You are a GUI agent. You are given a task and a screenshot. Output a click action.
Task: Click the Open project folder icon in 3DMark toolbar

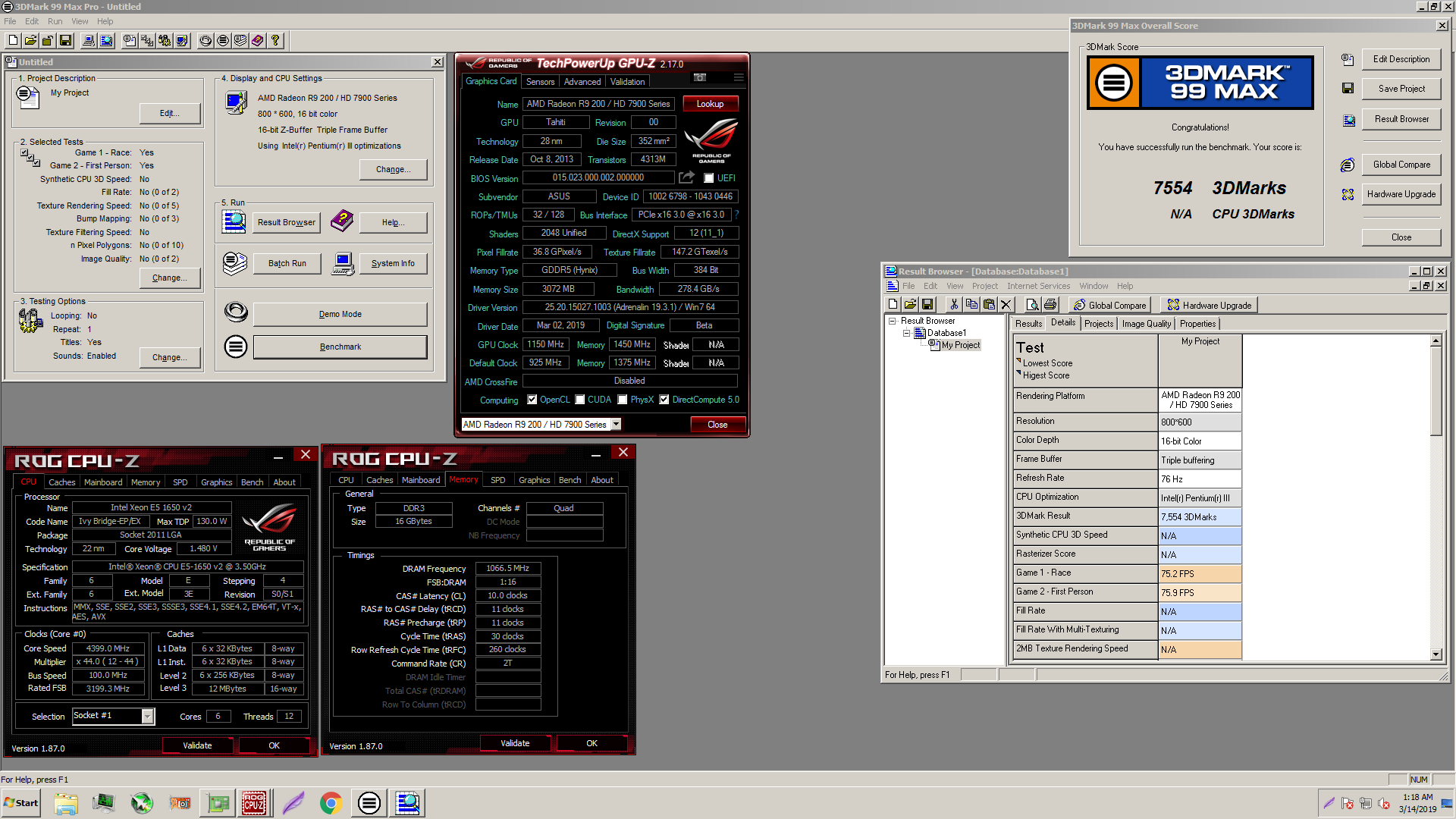click(x=30, y=41)
